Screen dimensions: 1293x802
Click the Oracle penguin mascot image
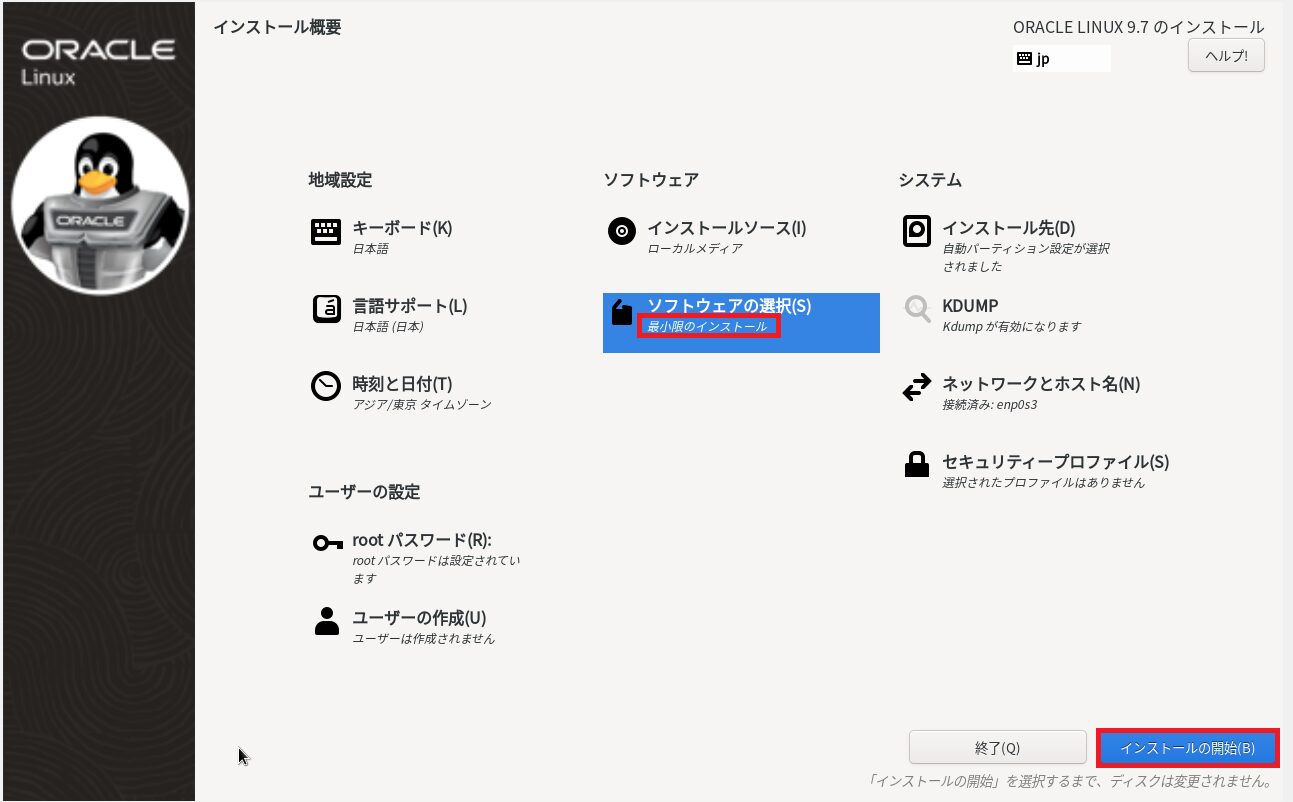point(100,213)
